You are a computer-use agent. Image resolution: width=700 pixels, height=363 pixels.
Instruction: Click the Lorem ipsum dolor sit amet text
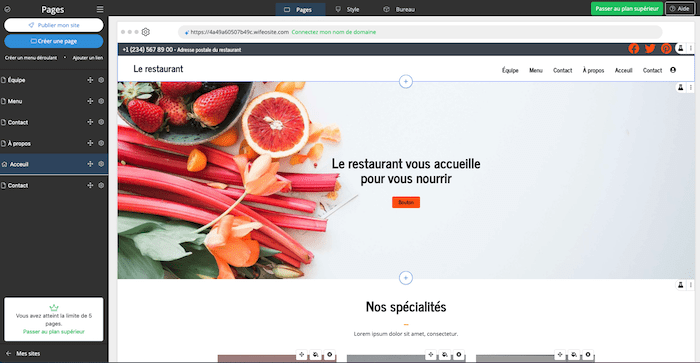tap(406, 334)
